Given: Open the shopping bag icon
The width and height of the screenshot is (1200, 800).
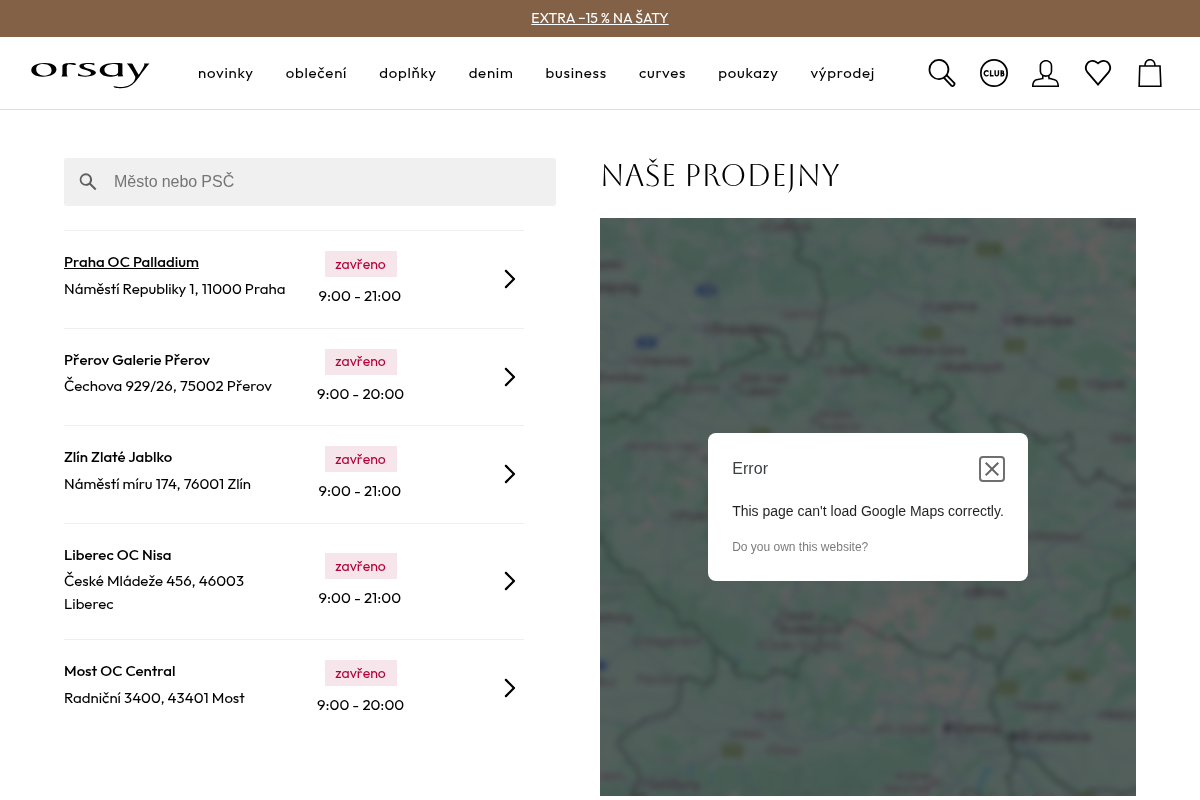Looking at the screenshot, I should 1150,73.
